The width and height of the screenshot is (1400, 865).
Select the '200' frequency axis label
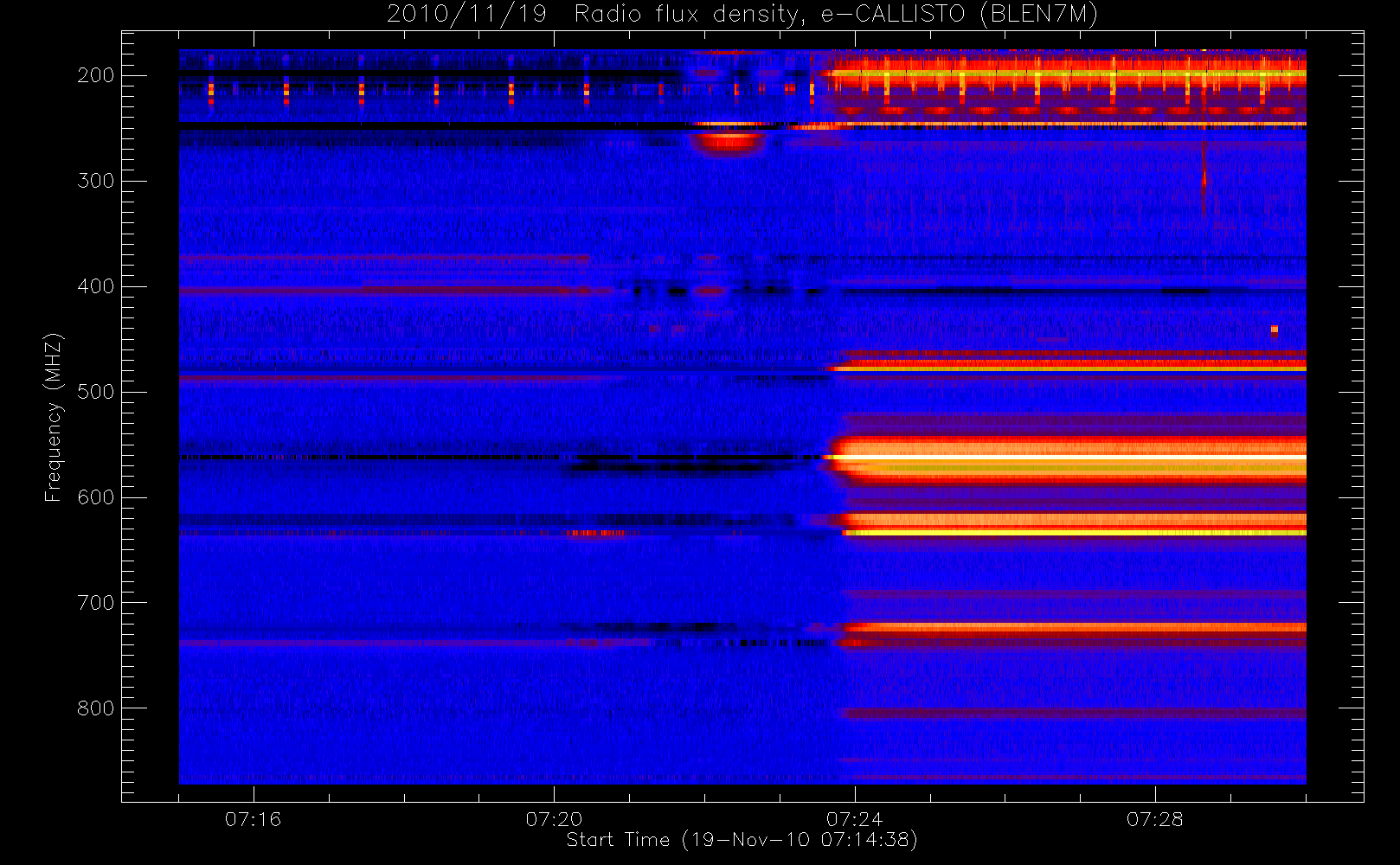click(95, 75)
